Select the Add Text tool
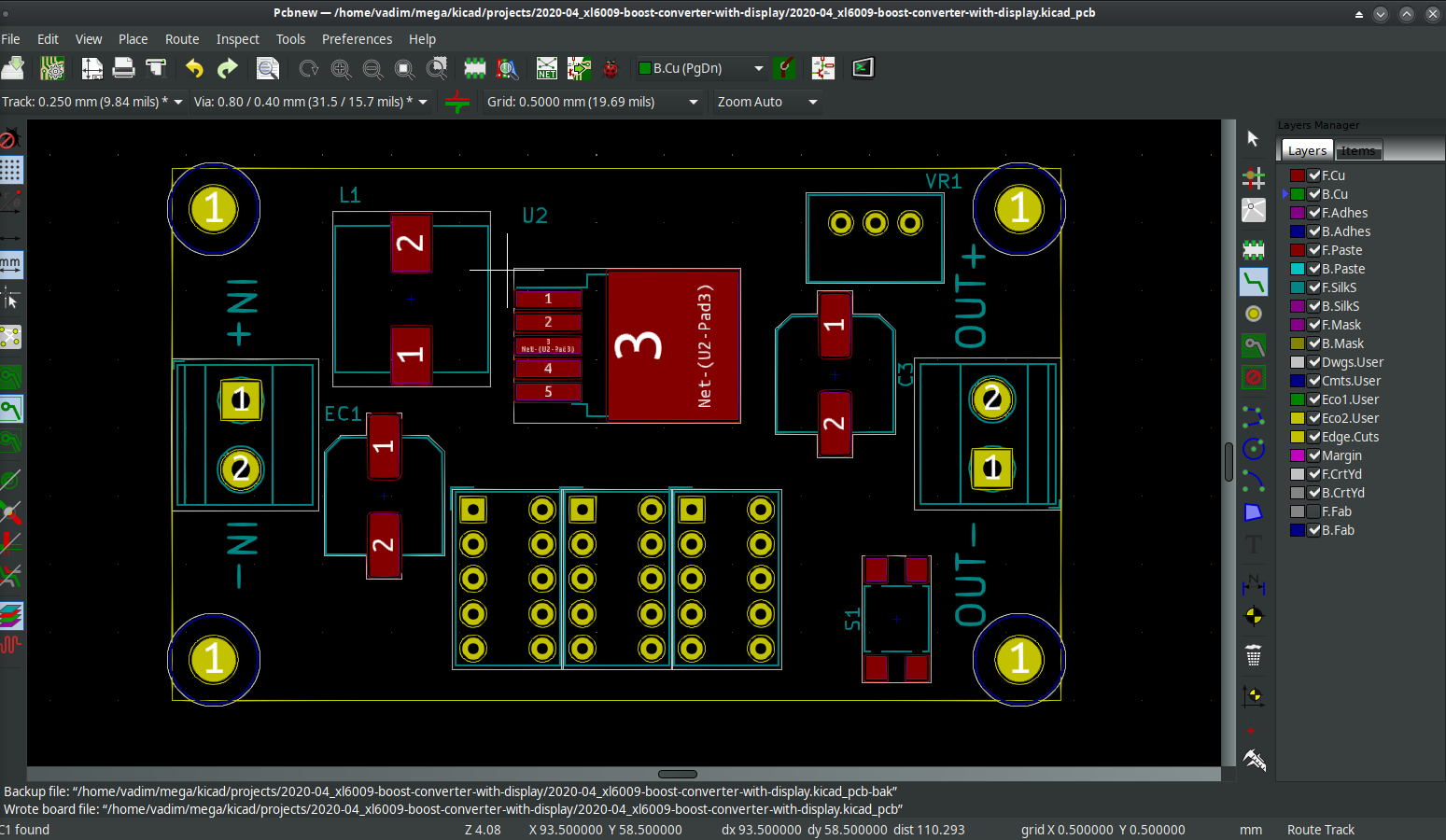This screenshot has width=1446, height=840. [1254, 545]
